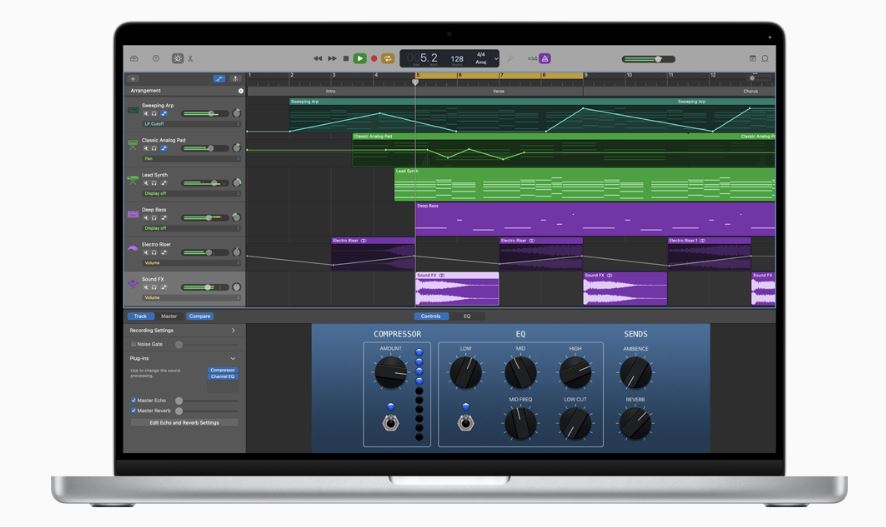
Task: Open the Compressor plug-in slot
Action: pos(223,370)
